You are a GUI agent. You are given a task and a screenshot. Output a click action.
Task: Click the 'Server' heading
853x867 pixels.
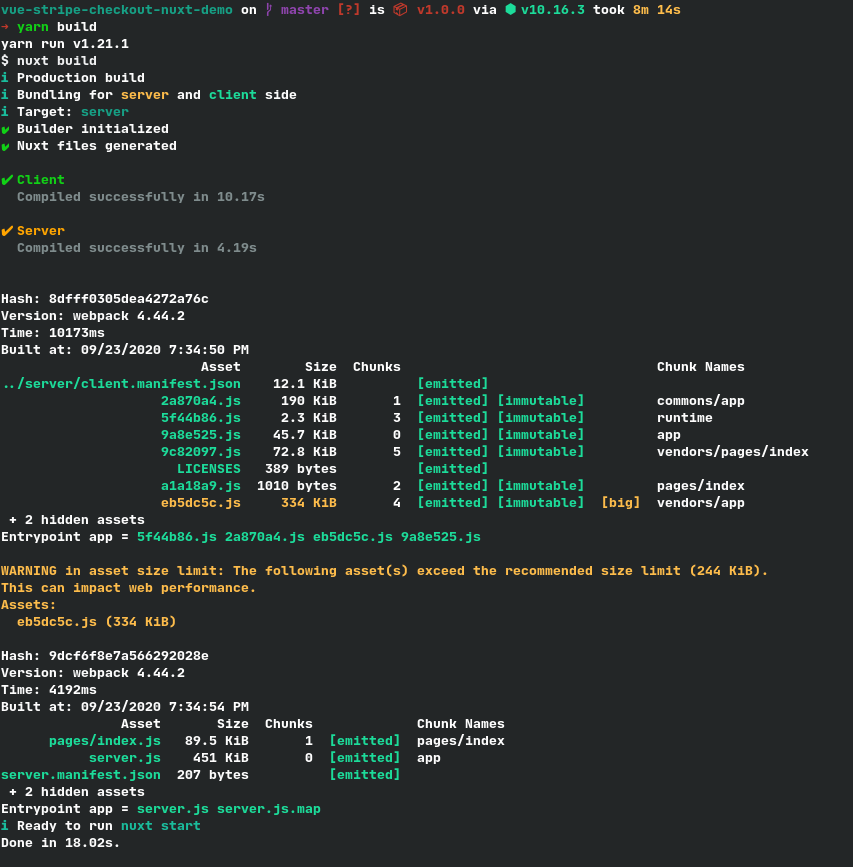(x=41, y=231)
